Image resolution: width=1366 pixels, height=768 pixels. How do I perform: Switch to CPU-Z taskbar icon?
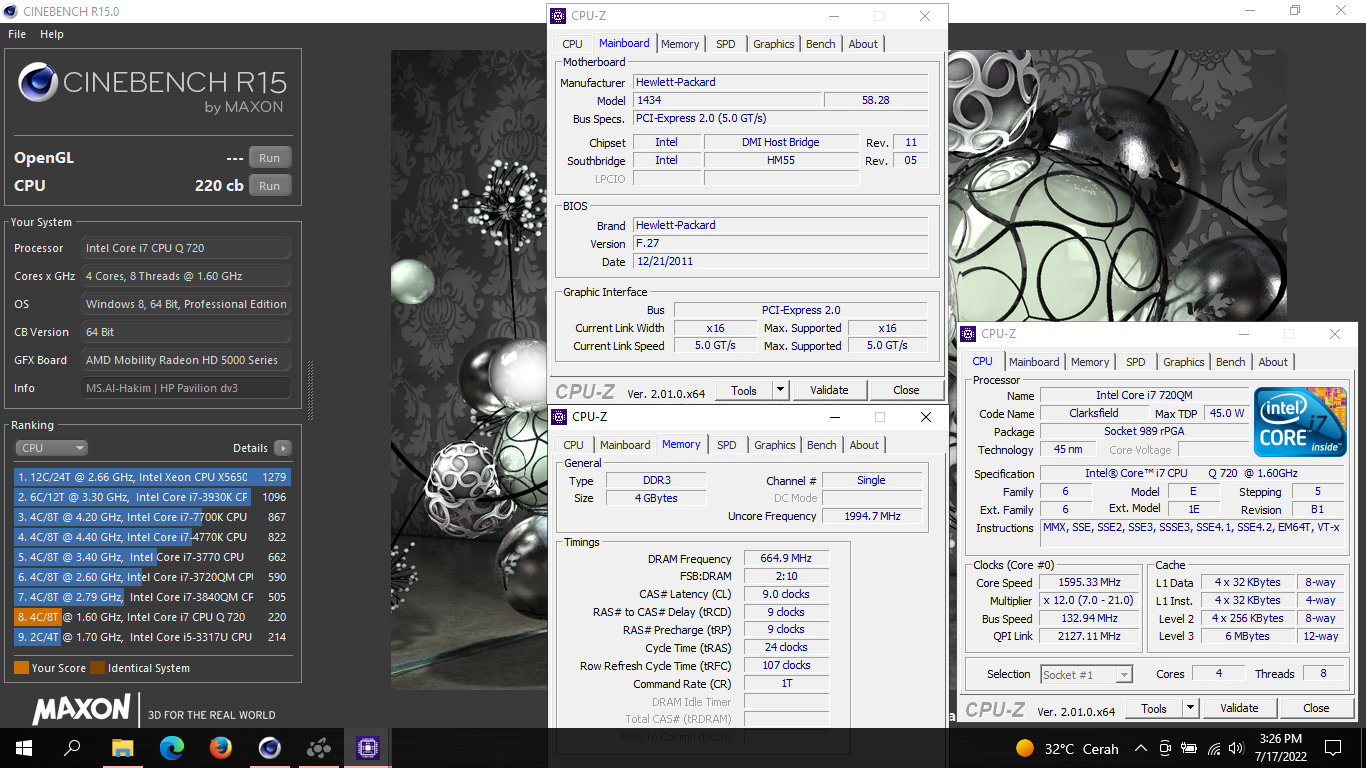(367, 747)
